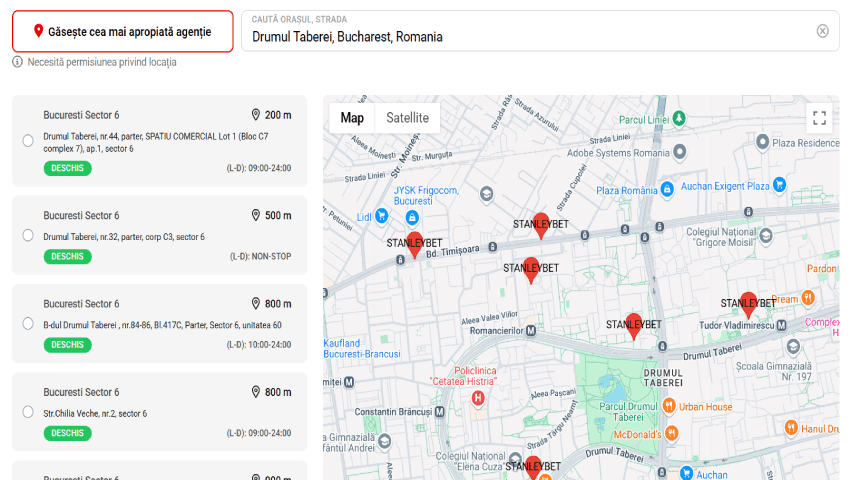Click DESCHIS badge of the 200 m agency
The width and height of the screenshot is (850, 480).
point(67,168)
